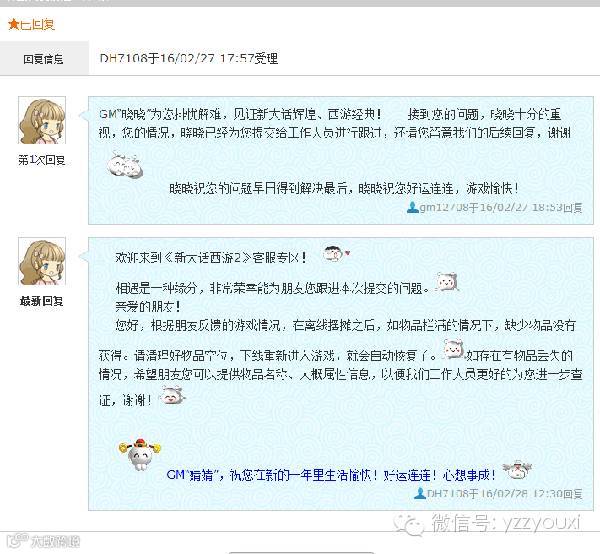Click the WeChat logo in the watermark
Viewport: 600px width, 554px height.
coord(410,524)
